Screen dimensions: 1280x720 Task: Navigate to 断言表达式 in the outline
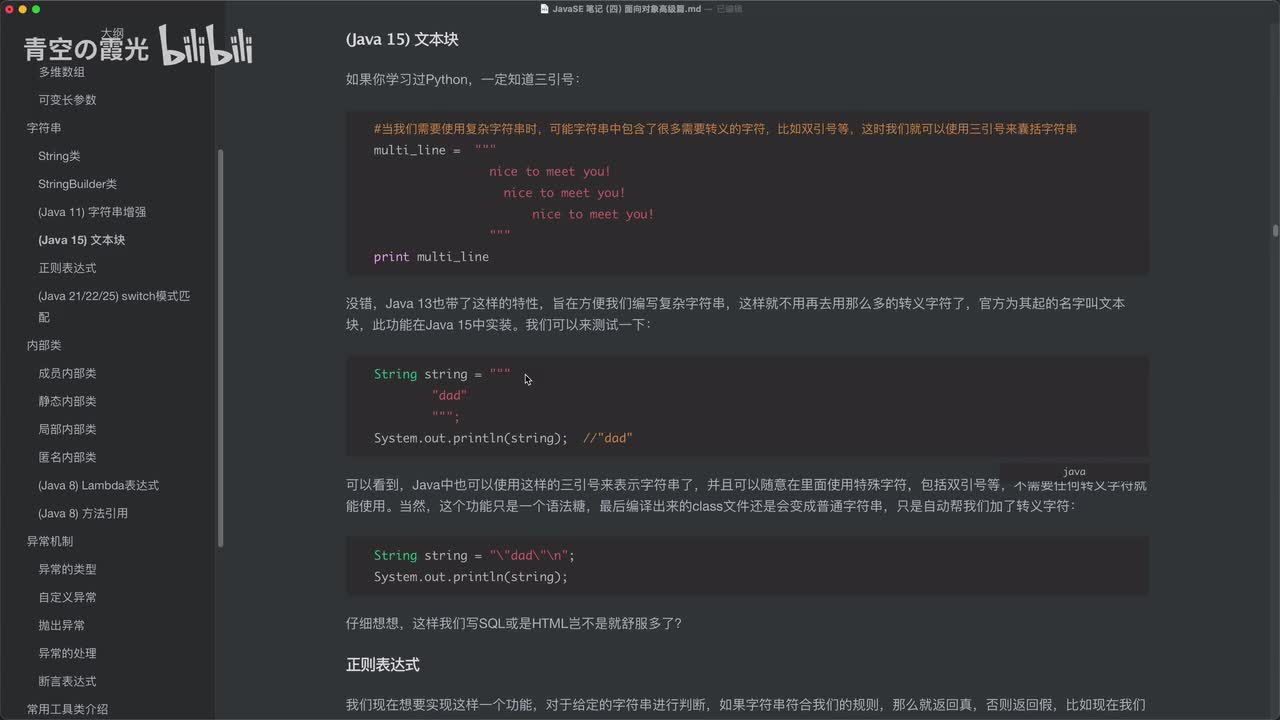[x=67, y=681]
